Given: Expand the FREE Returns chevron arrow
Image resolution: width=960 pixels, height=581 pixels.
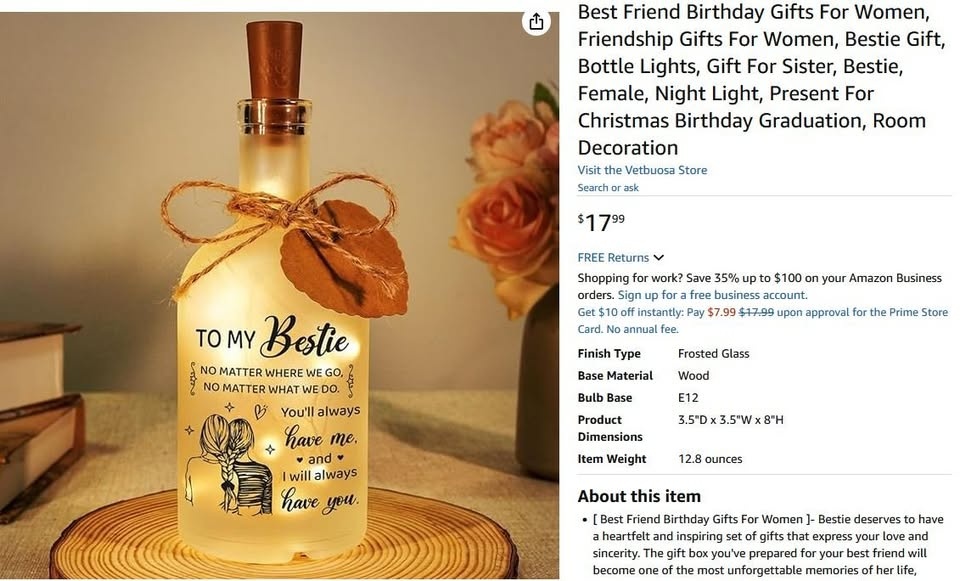Looking at the screenshot, I should pyautogui.click(x=659, y=258).
